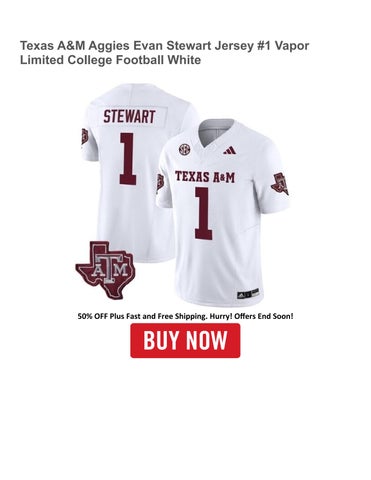Click the large number 1 on jersey back
This screenshot has height=480, width=371.
(x=128, y=159)
